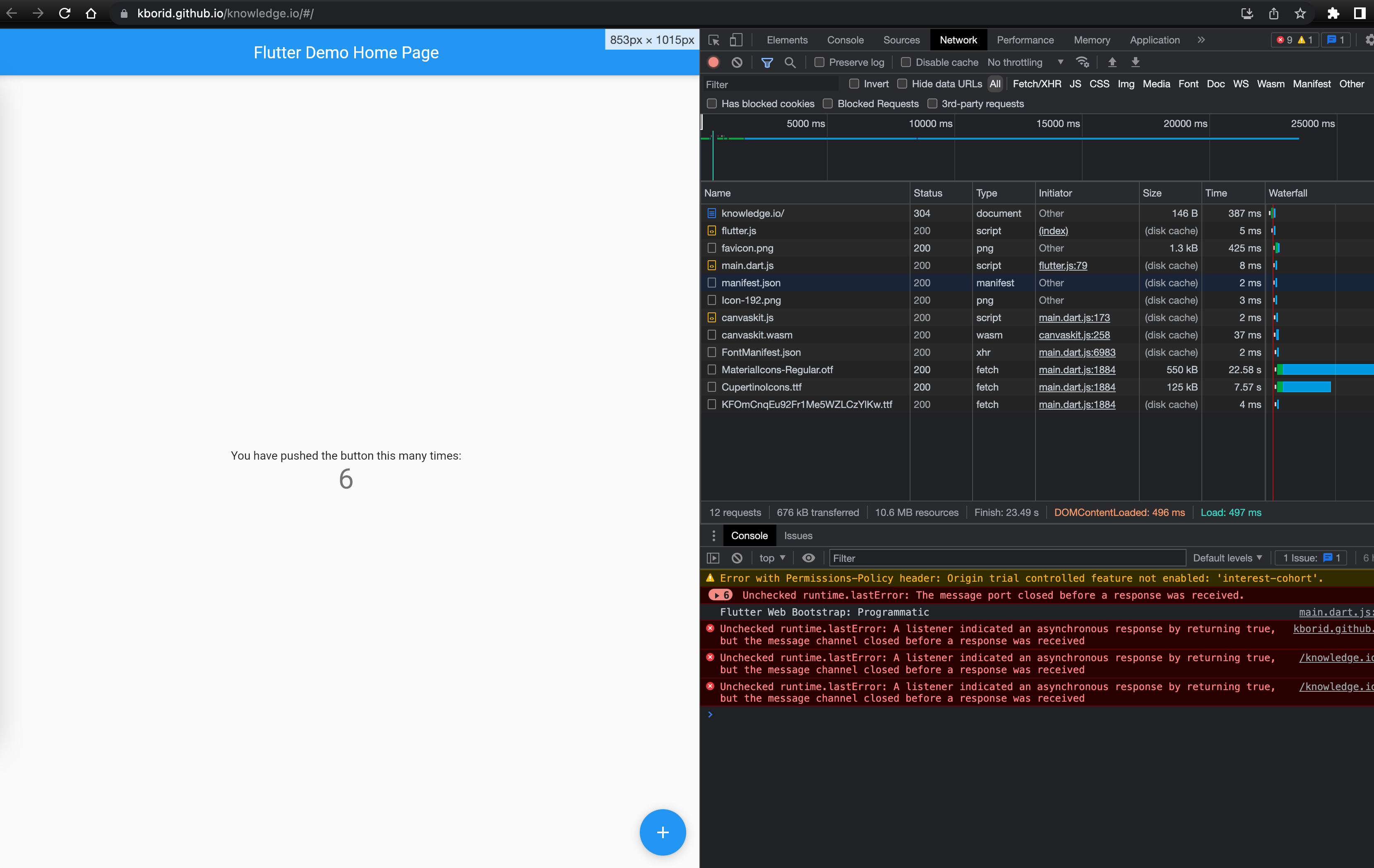Click the inspect element picker icon
This screenshot has height=868, width=1374.
[714, 40]
